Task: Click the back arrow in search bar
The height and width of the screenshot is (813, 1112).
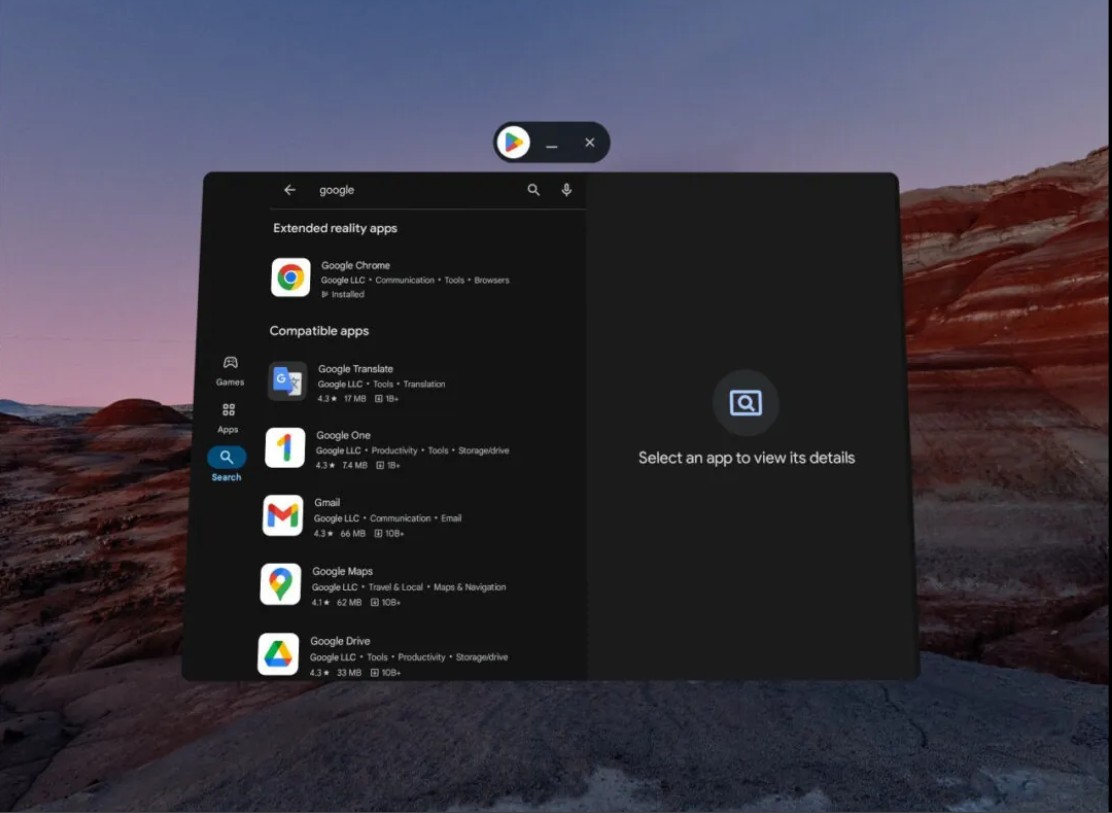Action: click(x=289, y=190)
